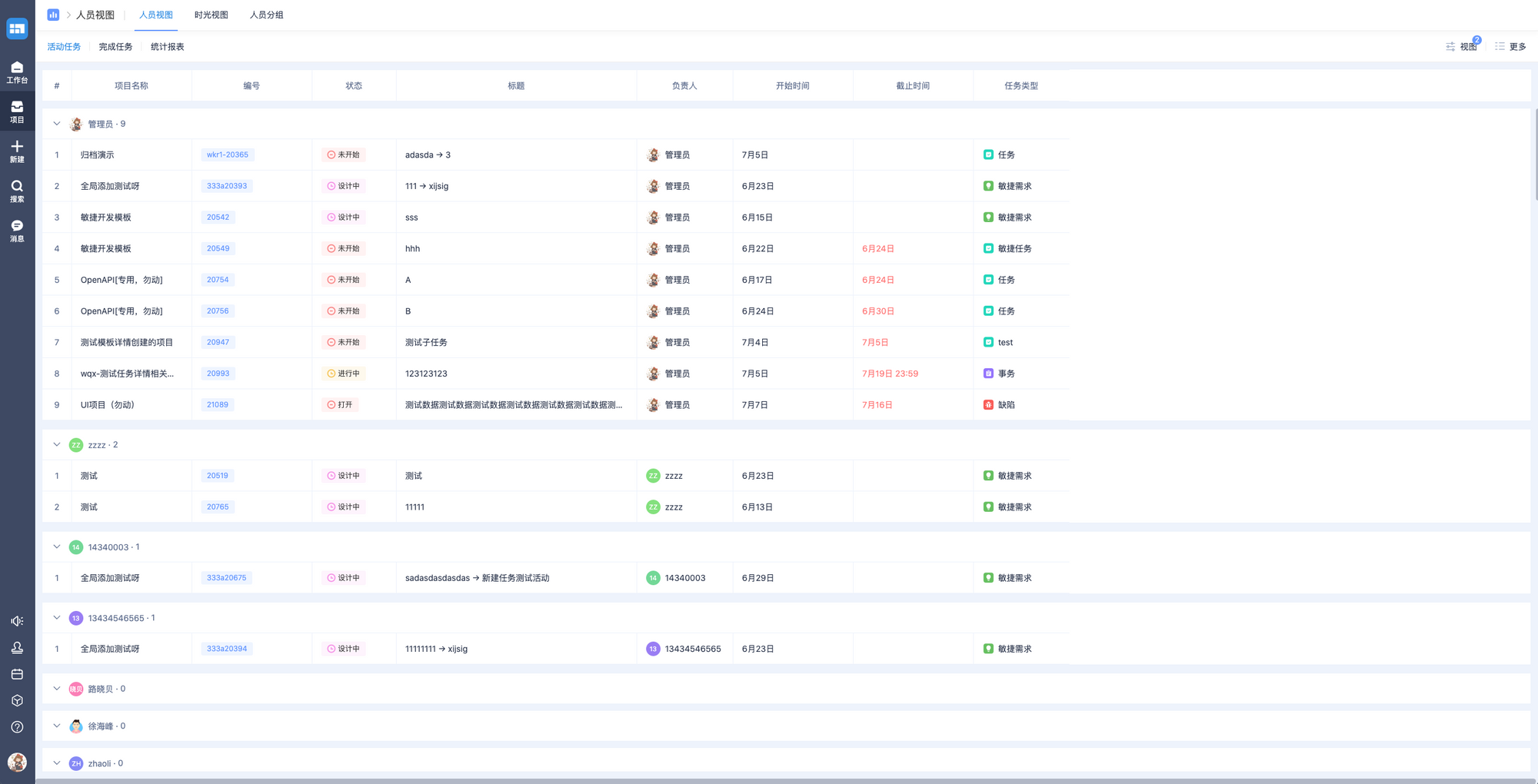Click the 新建 plus icon in sidebar
1538x784 pixels.
(x=17, y=151)
